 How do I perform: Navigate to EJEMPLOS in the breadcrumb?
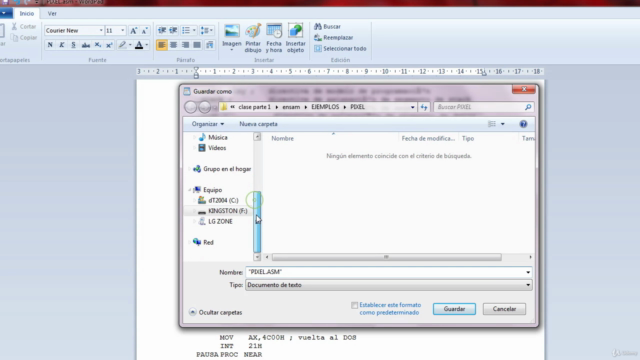325,107
